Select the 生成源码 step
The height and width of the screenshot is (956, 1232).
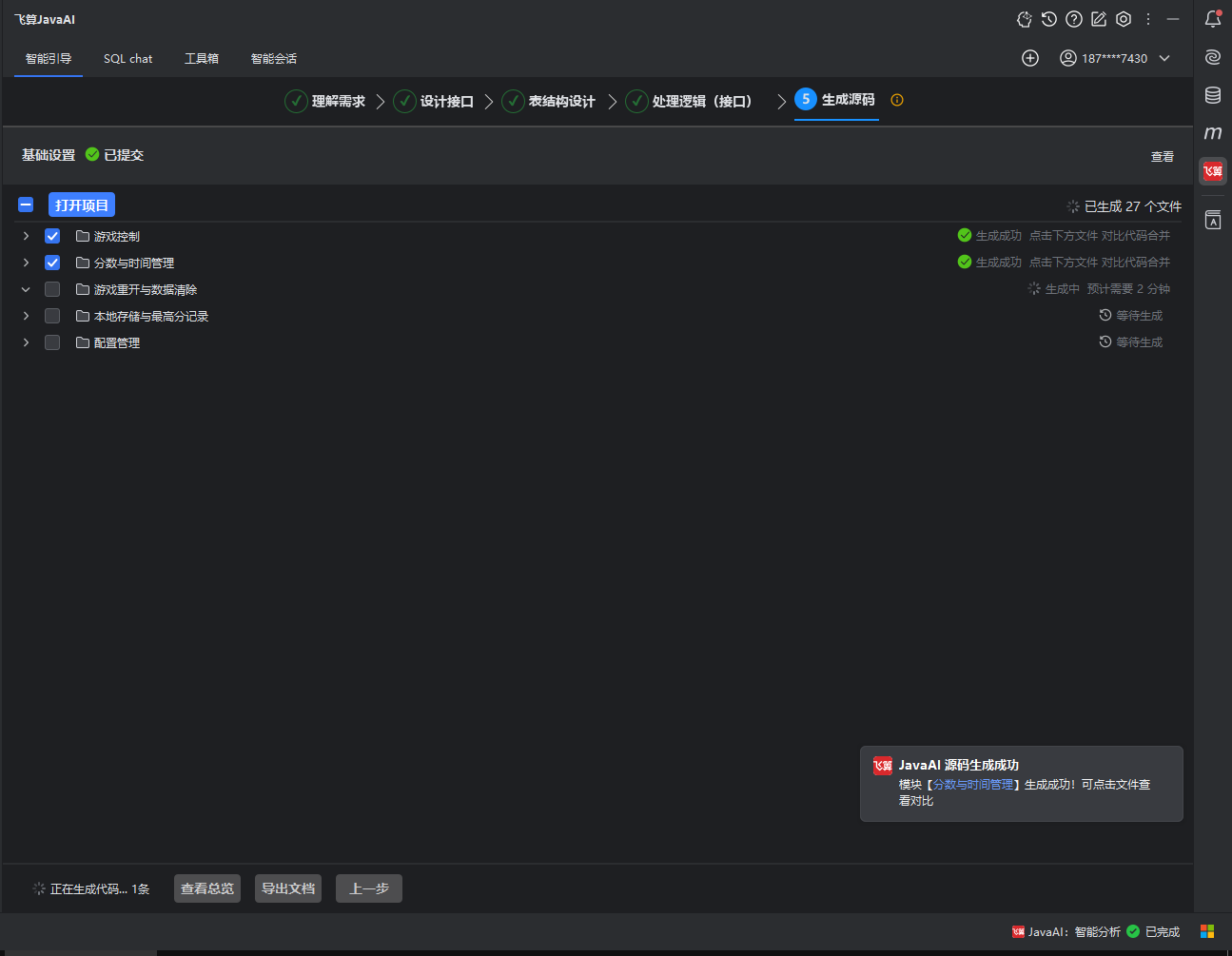835,100
